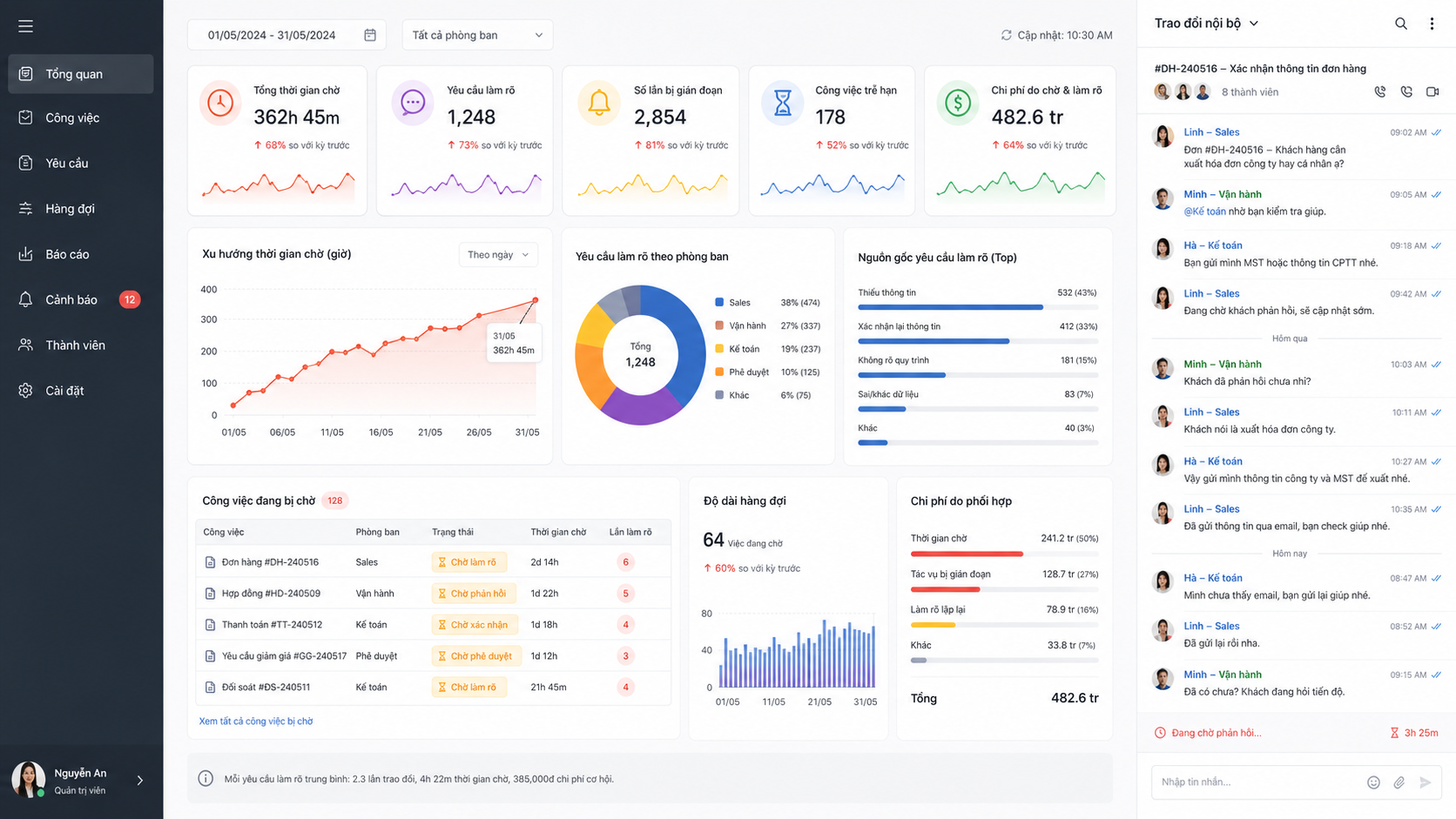The width and height of the screenshot is (1456, 819).
Task: Open the date range 01/05/2024 - 31/05/2024 picker
Action: (286, 35)
